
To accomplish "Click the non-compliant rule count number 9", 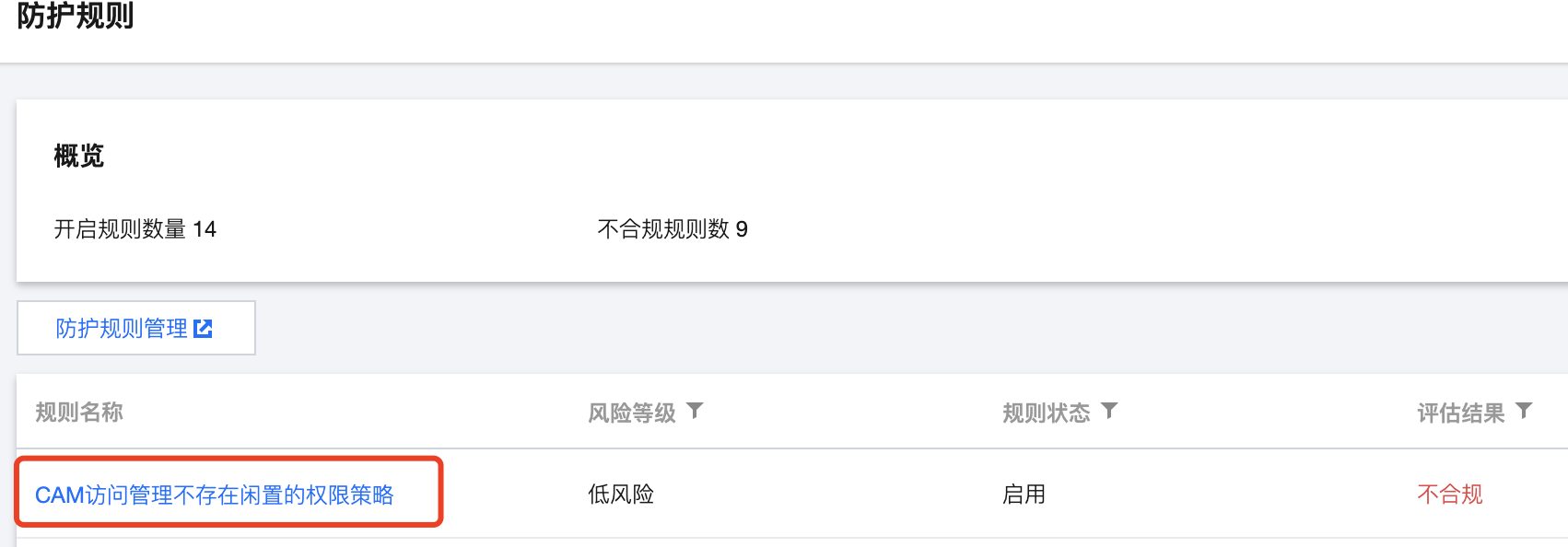I will coord(742,229).
